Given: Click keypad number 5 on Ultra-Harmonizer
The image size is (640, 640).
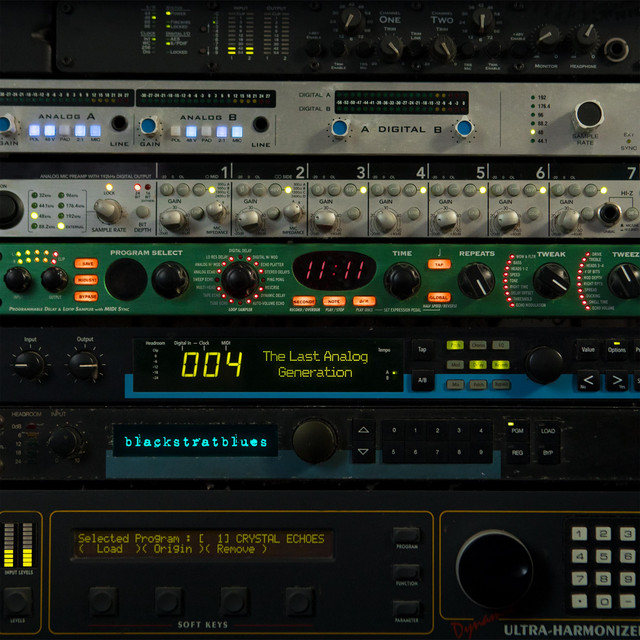Looking at the screenshot, I should 603,556.
